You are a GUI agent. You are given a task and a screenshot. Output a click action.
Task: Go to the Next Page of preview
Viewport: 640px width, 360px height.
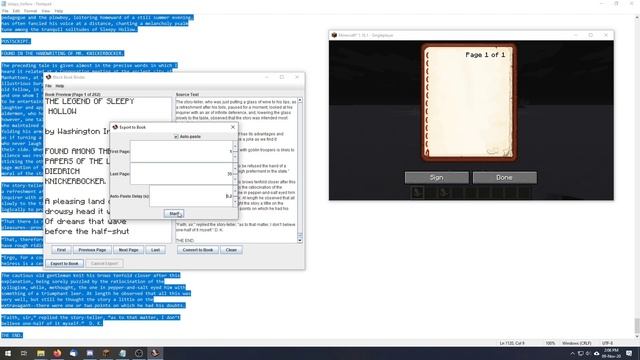point(128,250)
